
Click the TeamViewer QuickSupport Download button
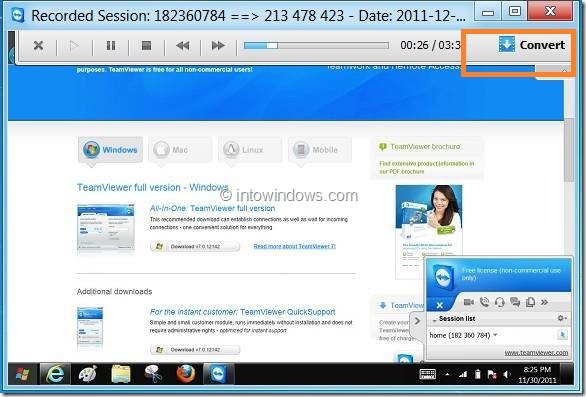(195, 350)
